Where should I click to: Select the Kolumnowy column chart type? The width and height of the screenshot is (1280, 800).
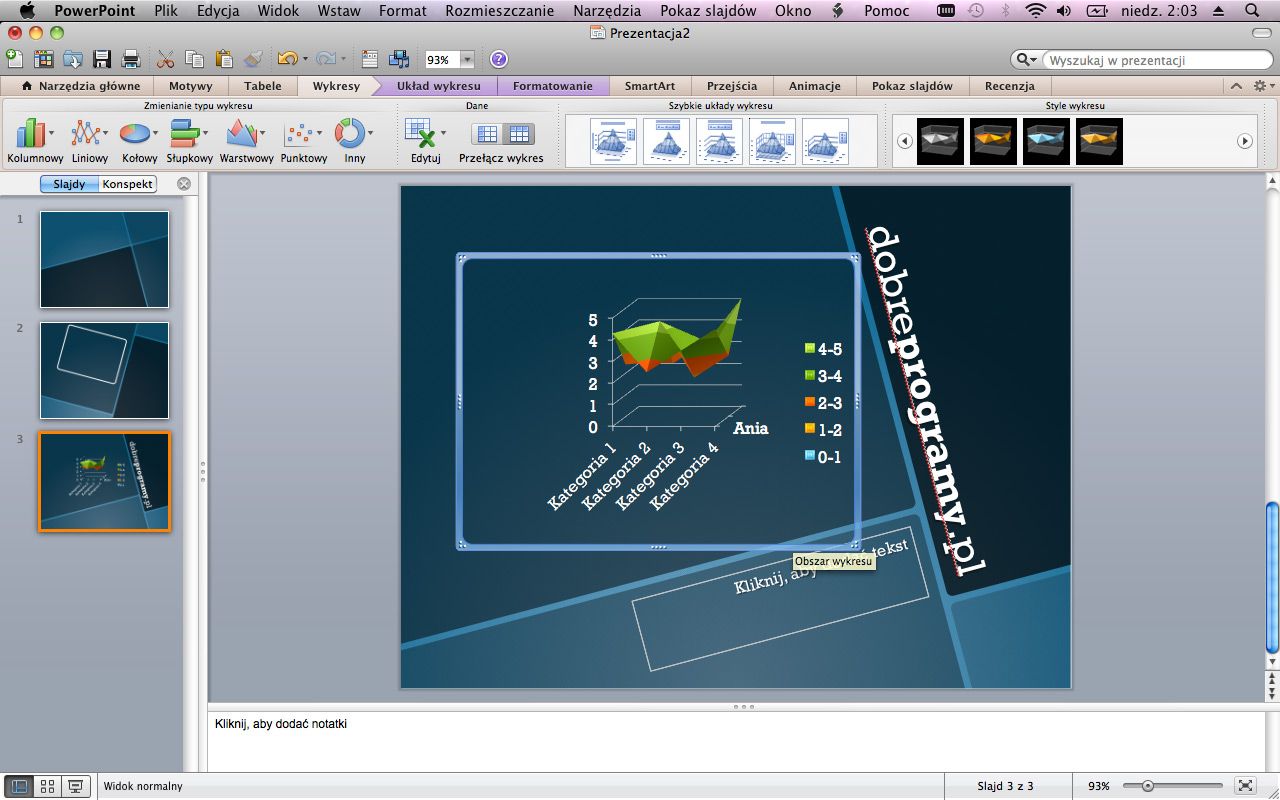tap(34, 140)
